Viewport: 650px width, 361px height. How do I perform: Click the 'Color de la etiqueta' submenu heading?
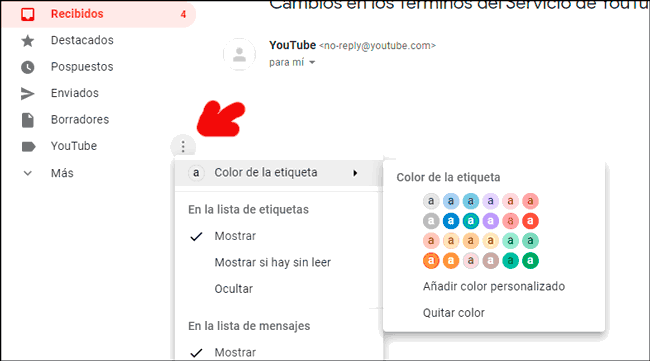tap(448, 177)
